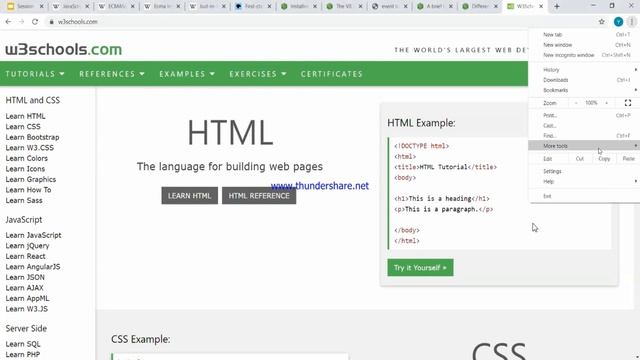Image resolution: width=640 pixels, height=360 pixels.
Task: Expand the References dropdown
Action: click(x=112, y=74)
